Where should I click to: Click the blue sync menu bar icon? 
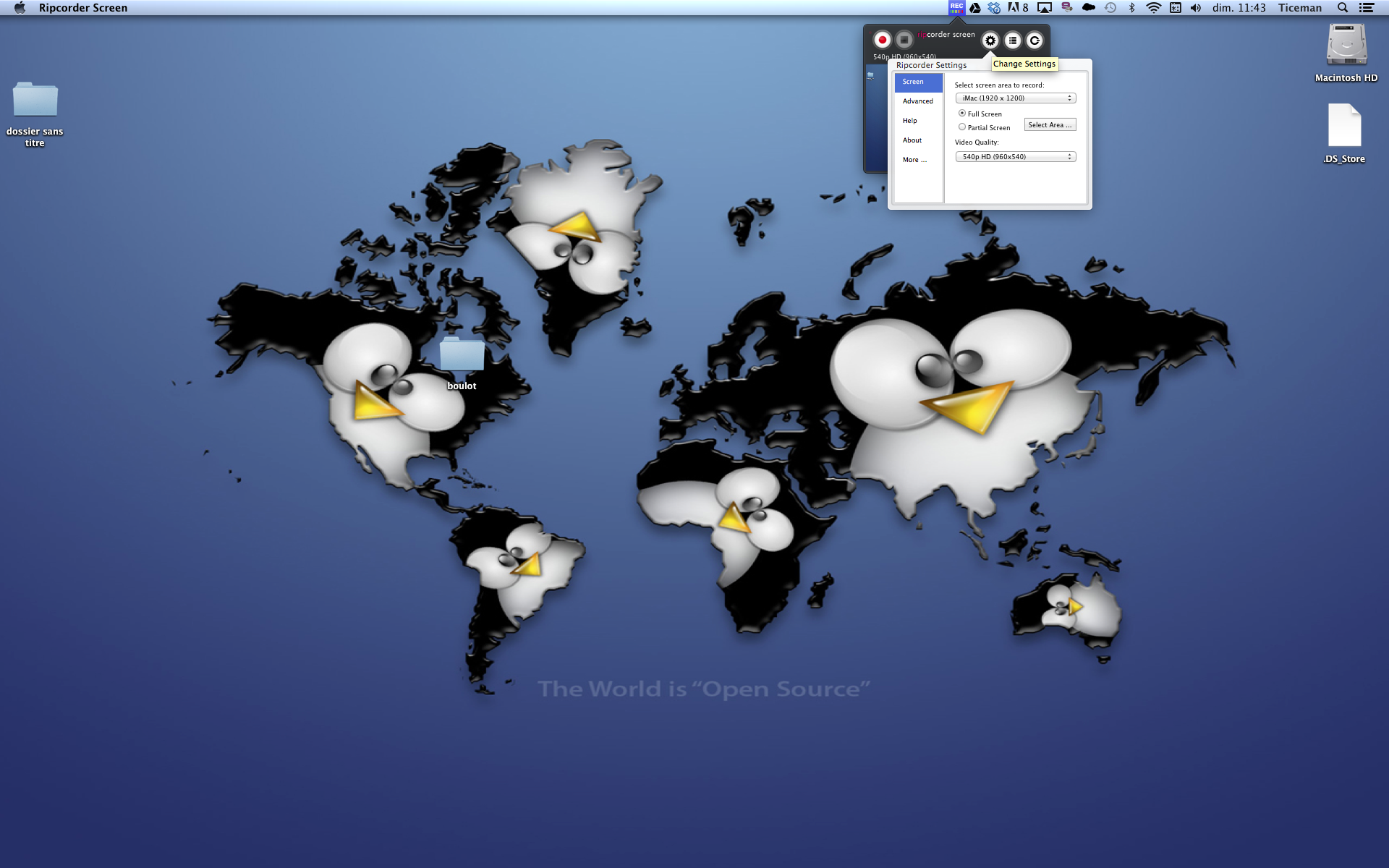(x=994, y=8)
